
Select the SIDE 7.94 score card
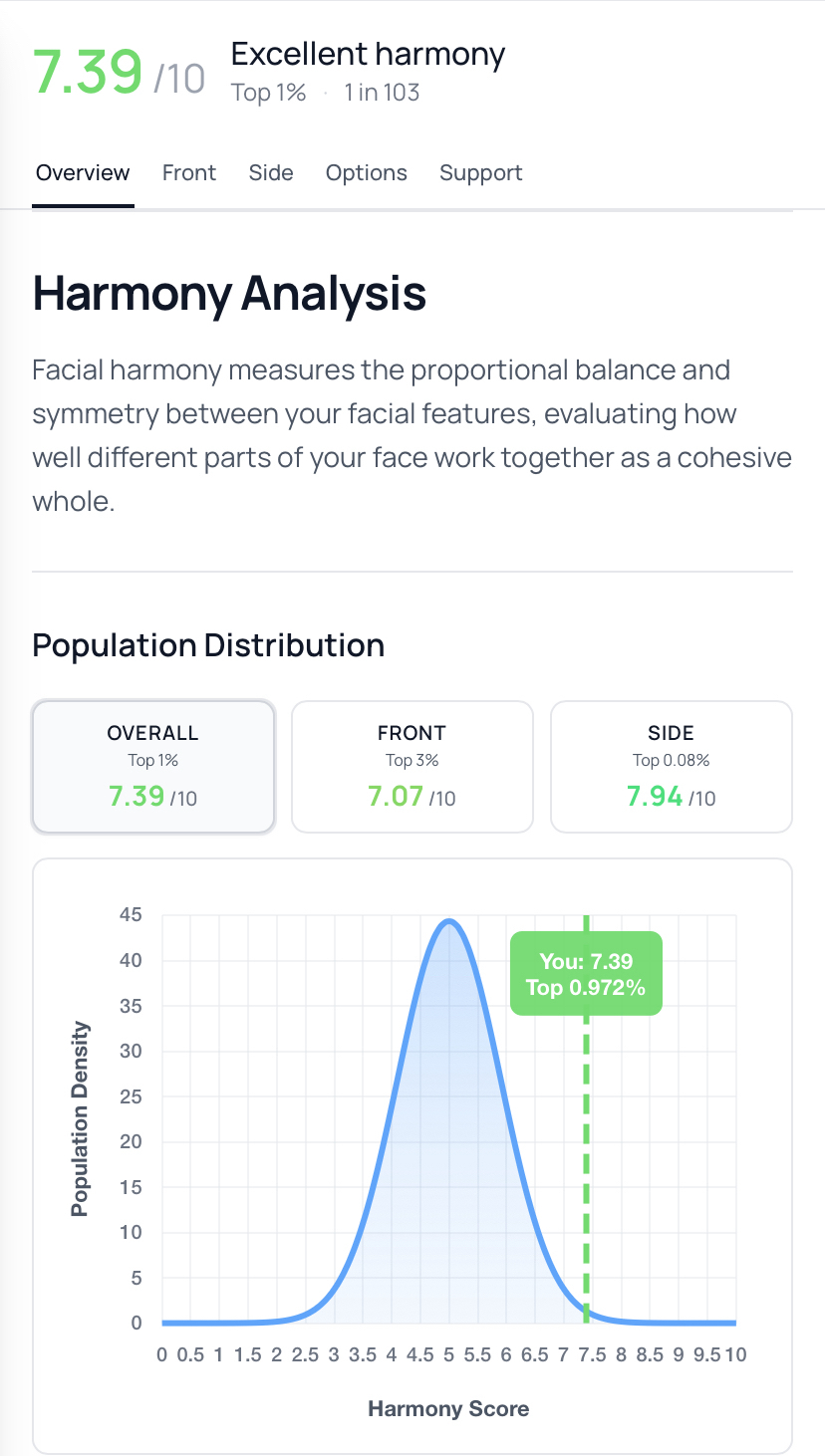671,766
